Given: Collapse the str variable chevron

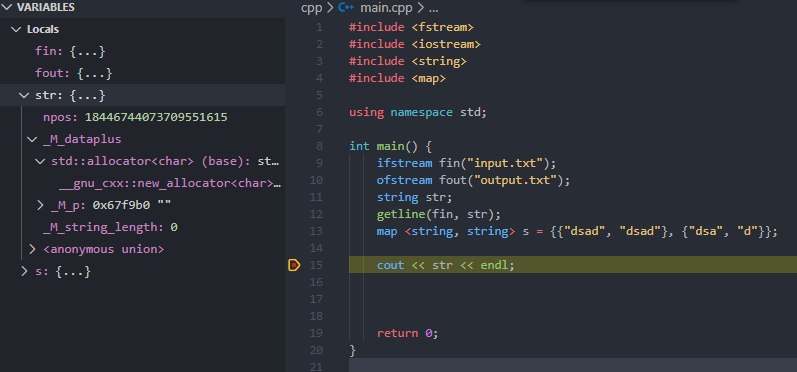Looking at the screenshot, I should [23, 95].
